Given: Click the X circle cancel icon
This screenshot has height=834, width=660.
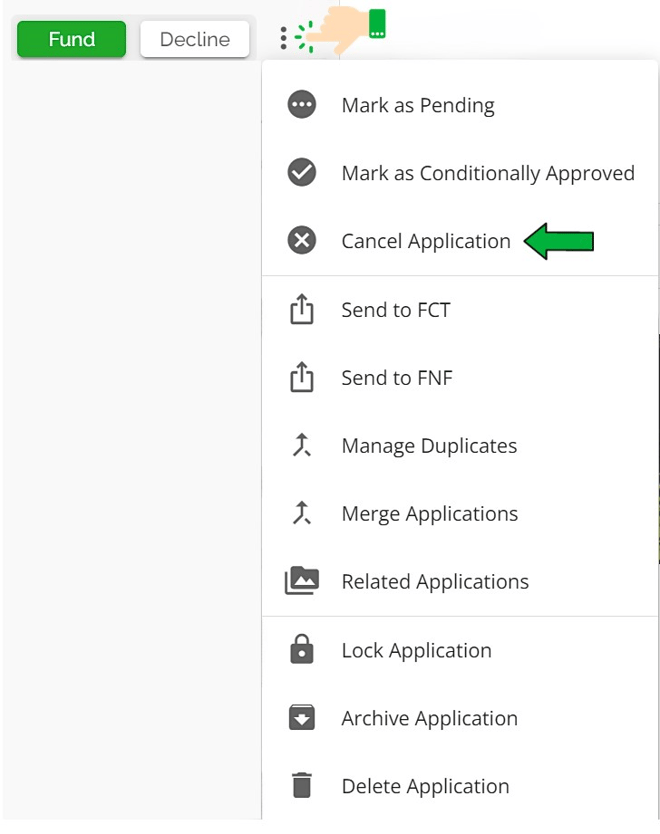Looking at the screenshot, I should 302,240.
